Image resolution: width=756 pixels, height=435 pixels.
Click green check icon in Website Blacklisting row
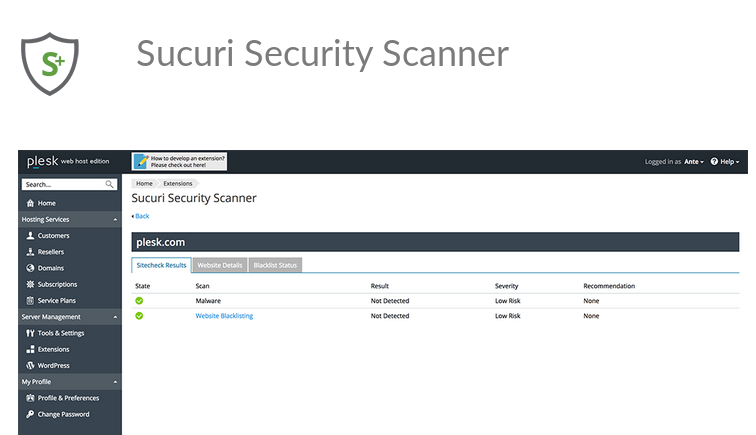139,316
